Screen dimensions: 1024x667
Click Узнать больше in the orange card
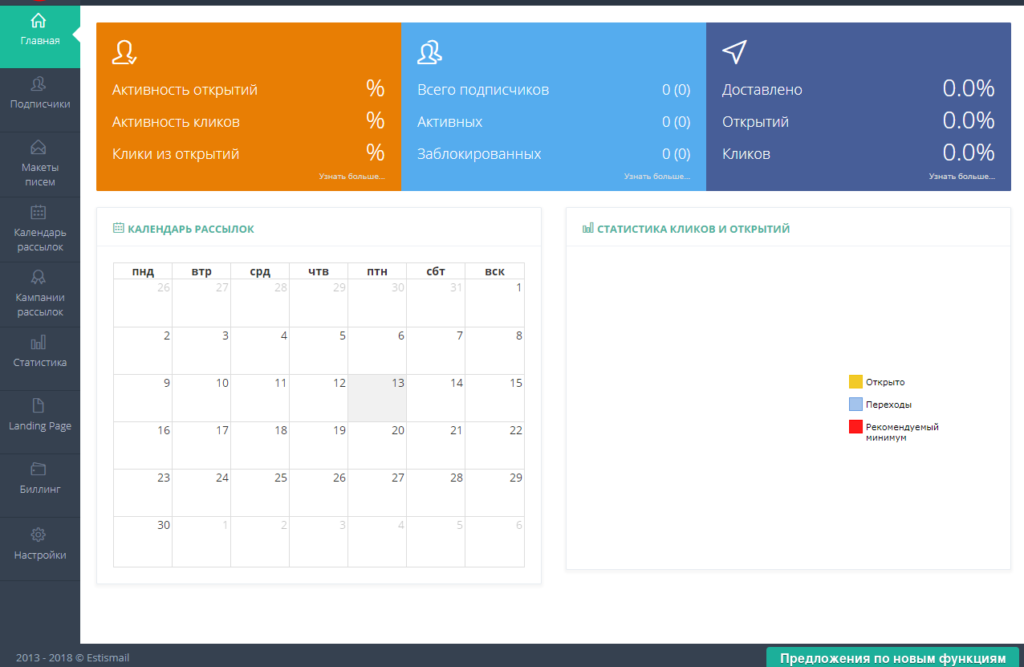point(352,176)
